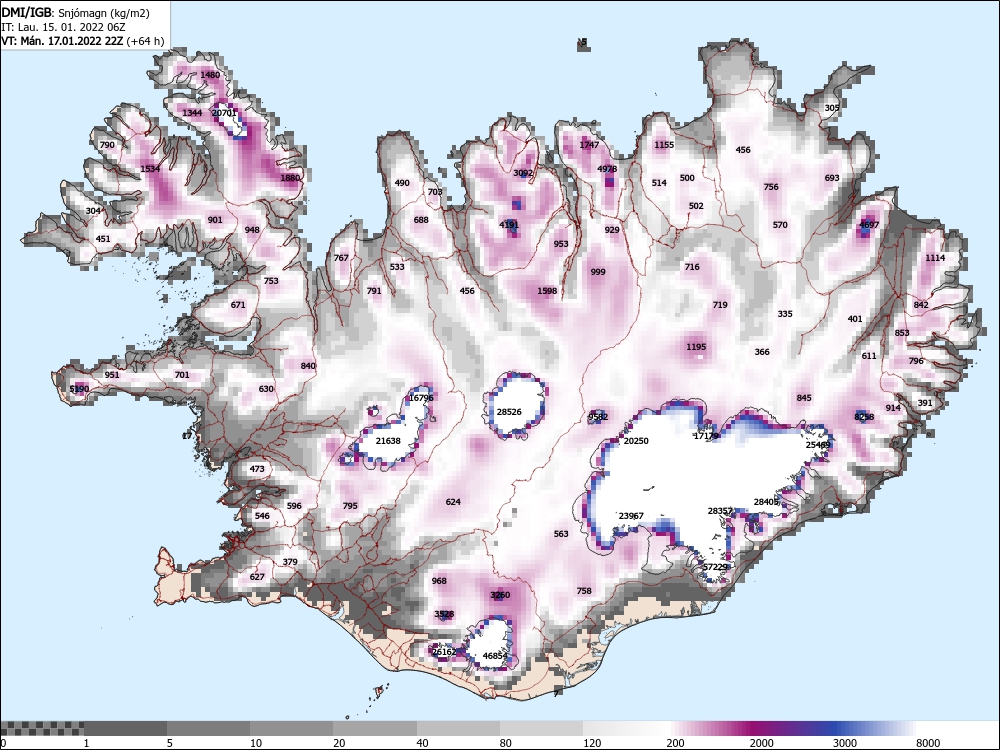
Task: Click the snow value 16796
Action: [421, 398]
